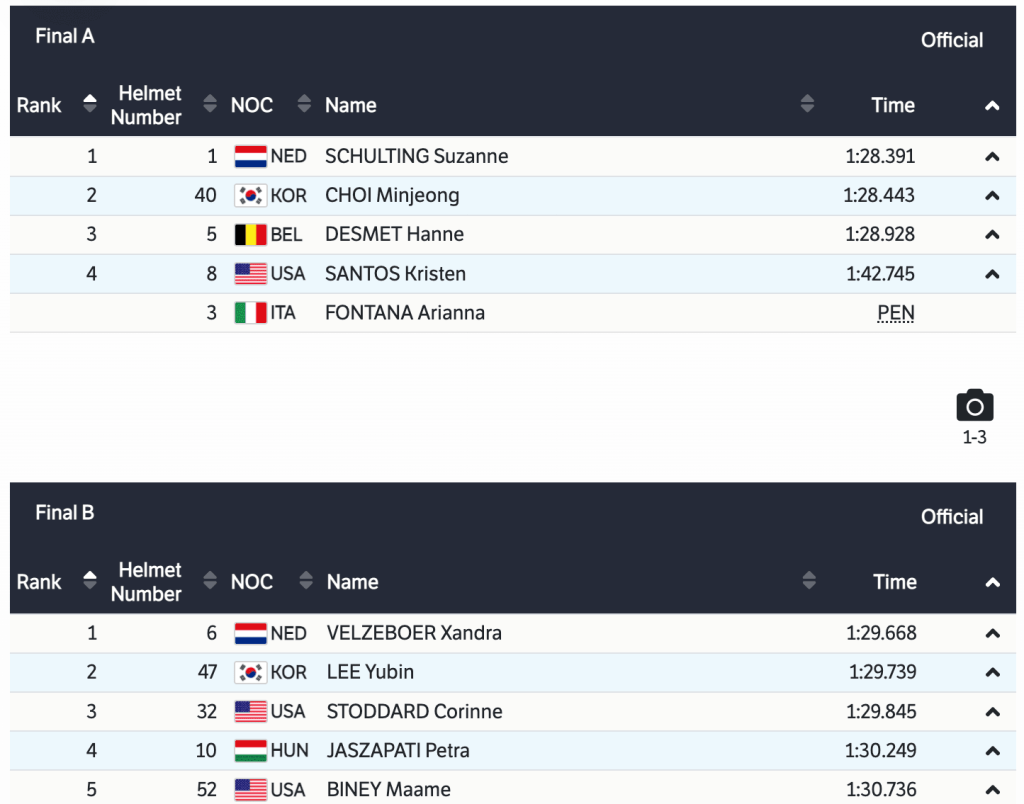Click the Netherlands flag beside SCHULTING Suzanne
Viewport: 1024px width, 804px height.
point(250,157)
